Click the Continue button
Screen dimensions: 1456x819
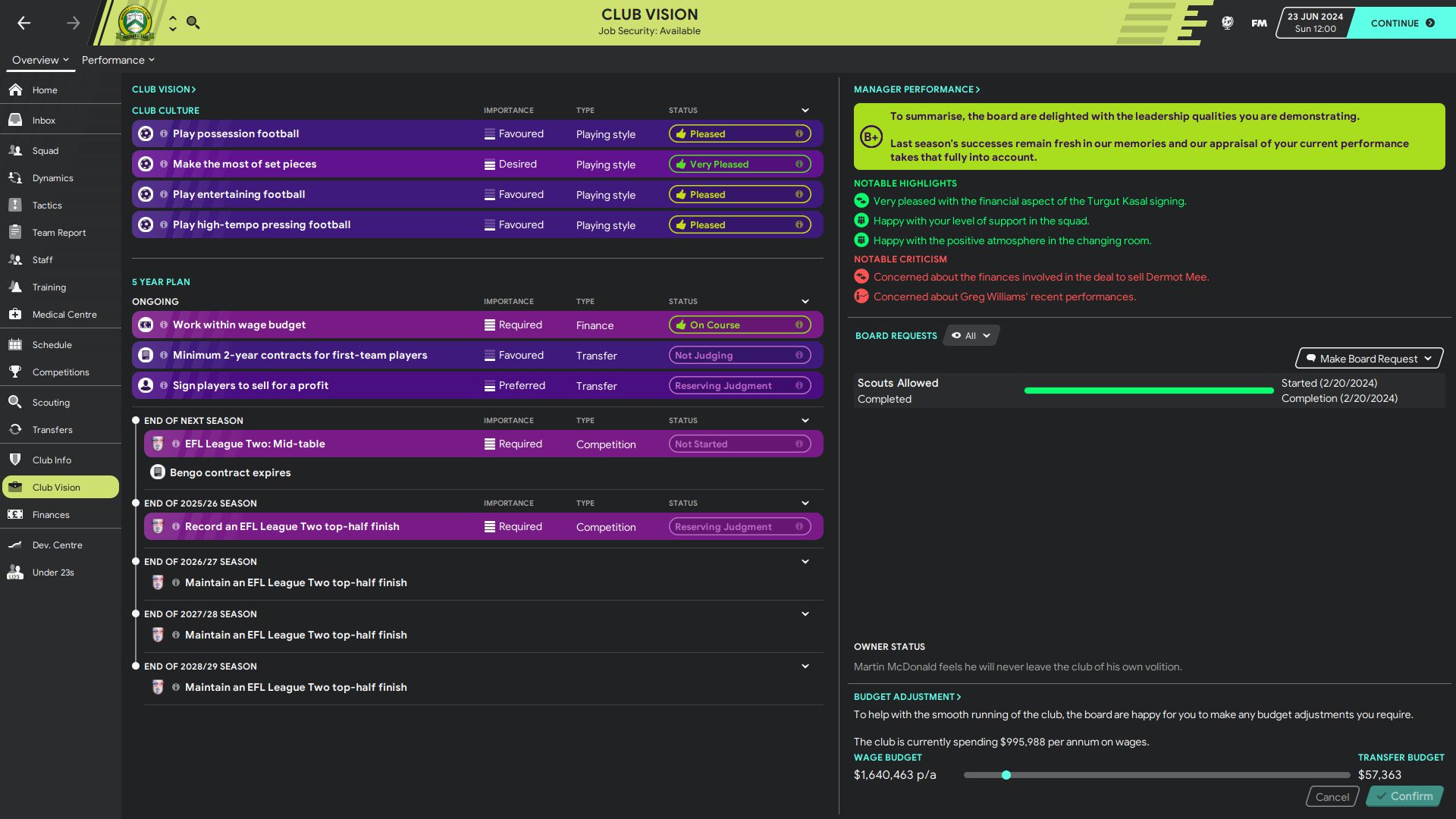pyautogui.click(x=1403, y=23)
